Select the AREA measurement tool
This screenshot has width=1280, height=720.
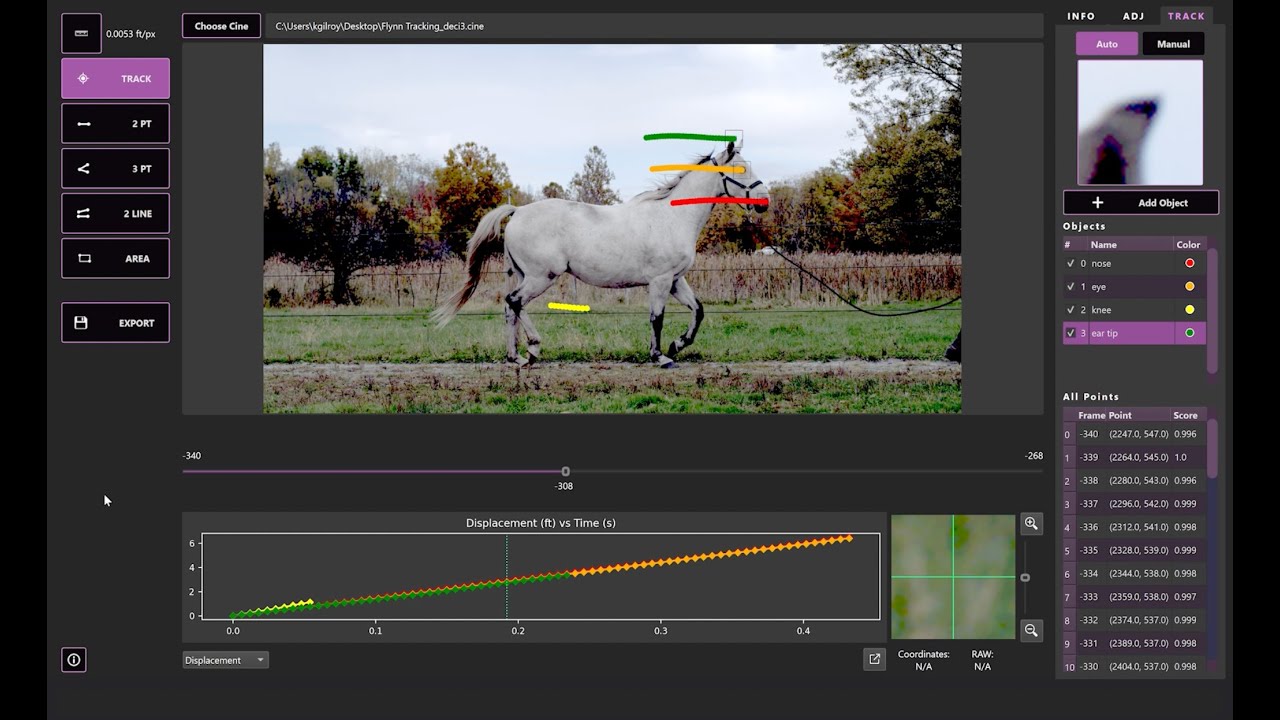(x=115, y=258)
